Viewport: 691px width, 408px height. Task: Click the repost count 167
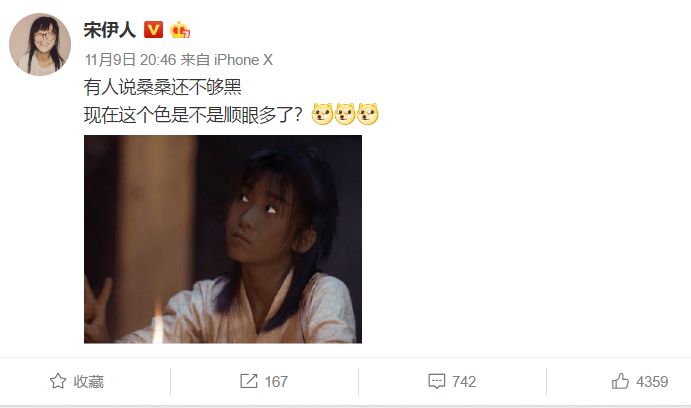coord(276,382)
